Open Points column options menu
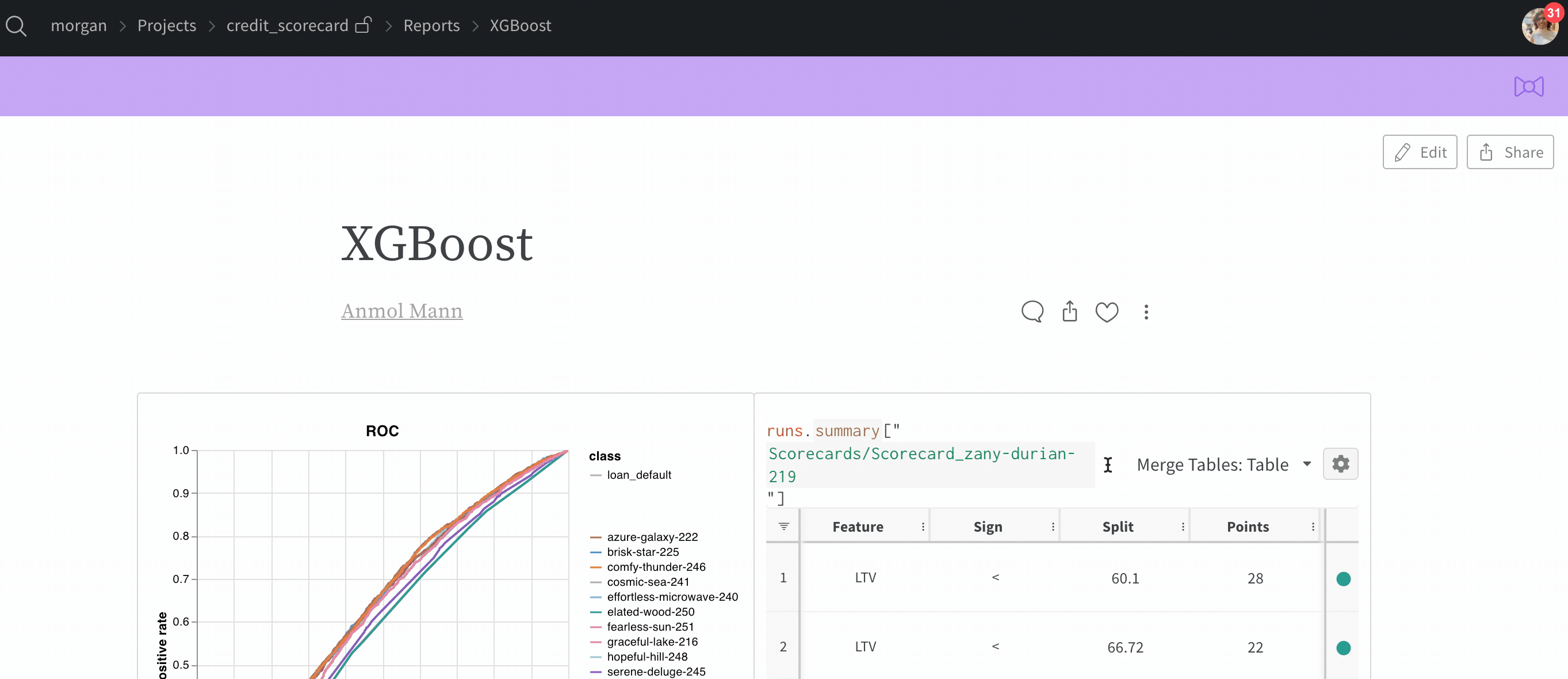Image resolution: width=1568 pixels, height=679 pixels. point(1313,527)
